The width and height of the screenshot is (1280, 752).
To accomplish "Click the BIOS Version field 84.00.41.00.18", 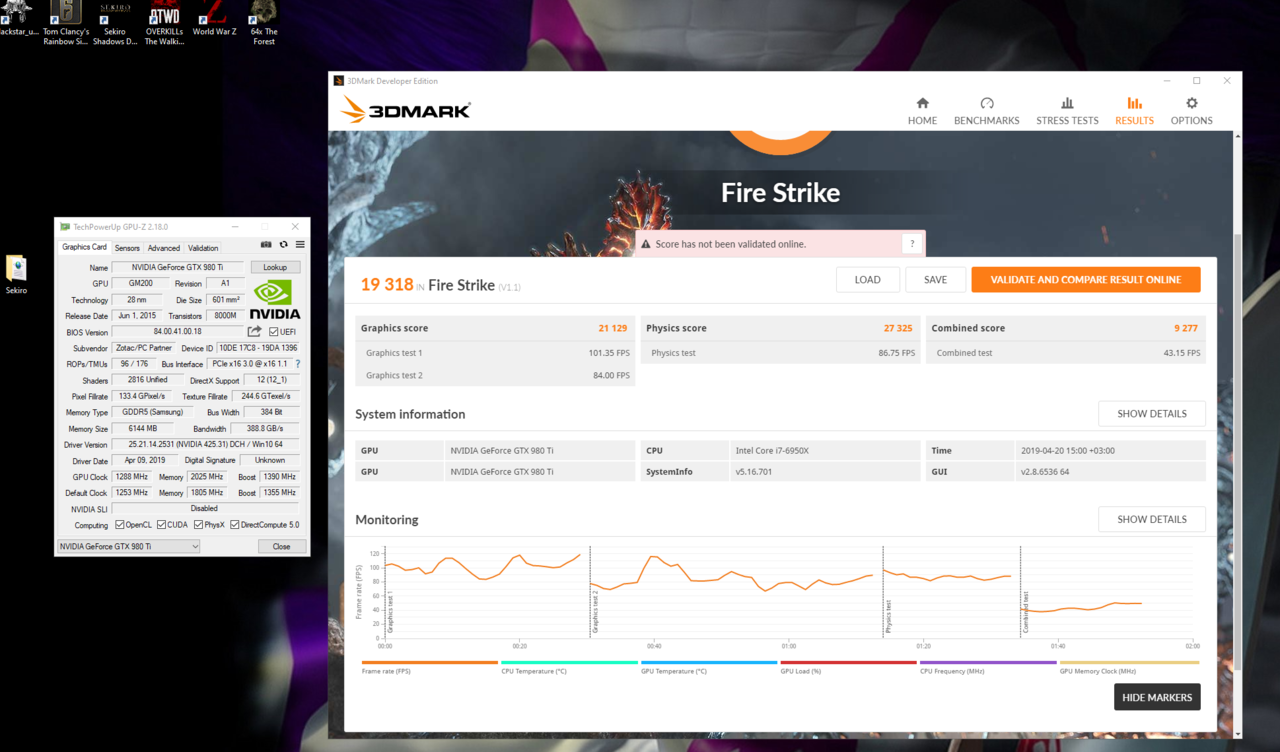I will [x=178, y=332].
